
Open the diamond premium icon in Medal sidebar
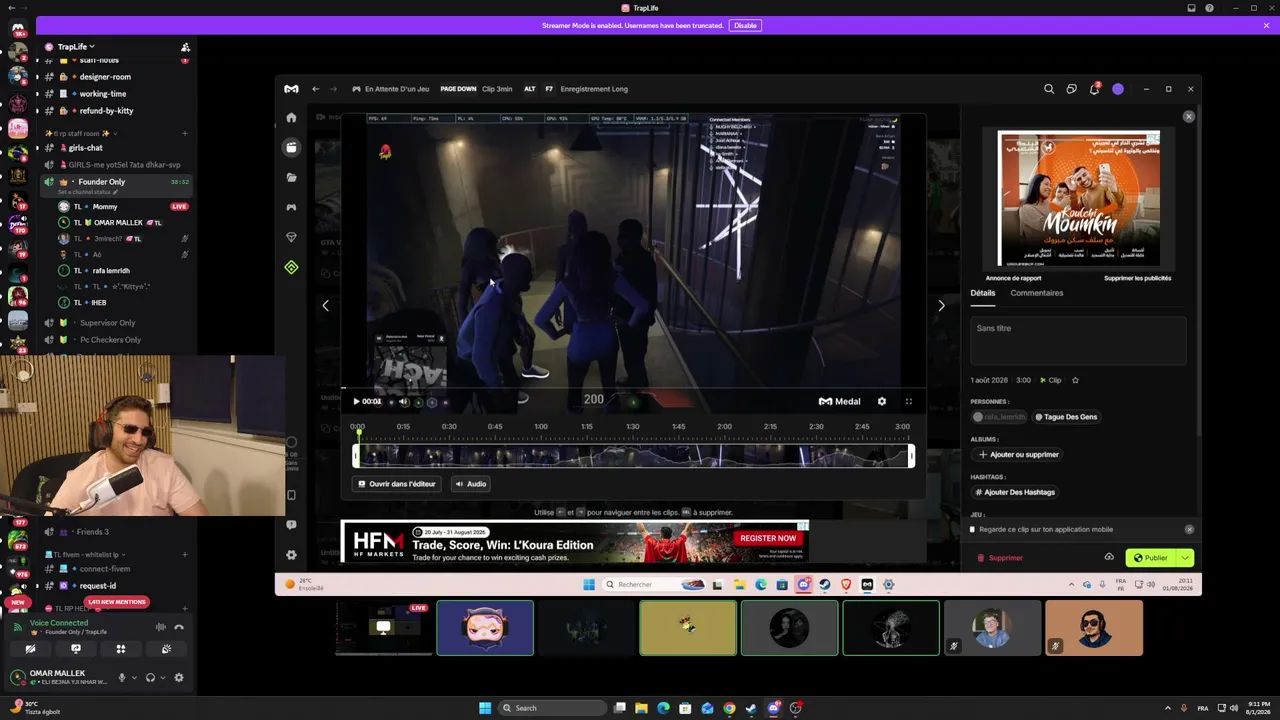tap(291, 237)
